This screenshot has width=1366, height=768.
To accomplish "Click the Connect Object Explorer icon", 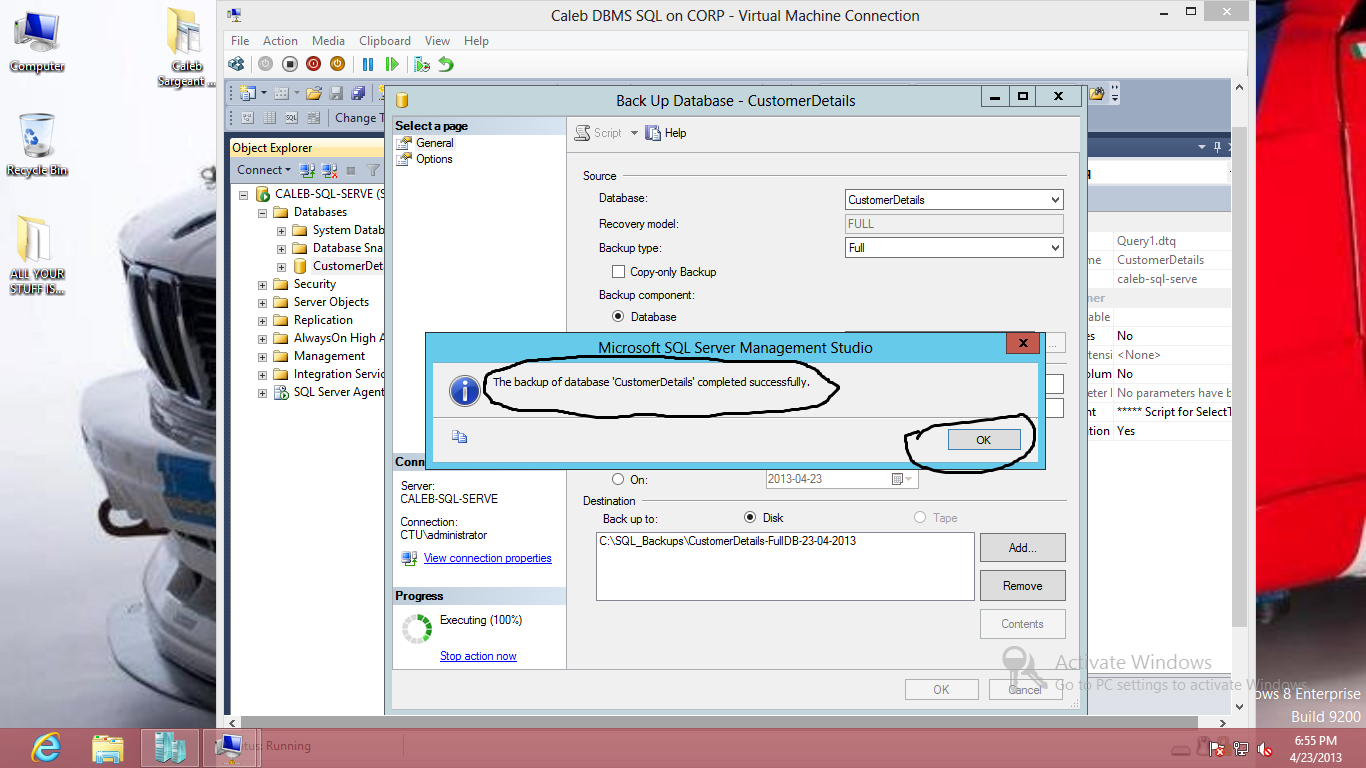I will (x=308, y=170).
